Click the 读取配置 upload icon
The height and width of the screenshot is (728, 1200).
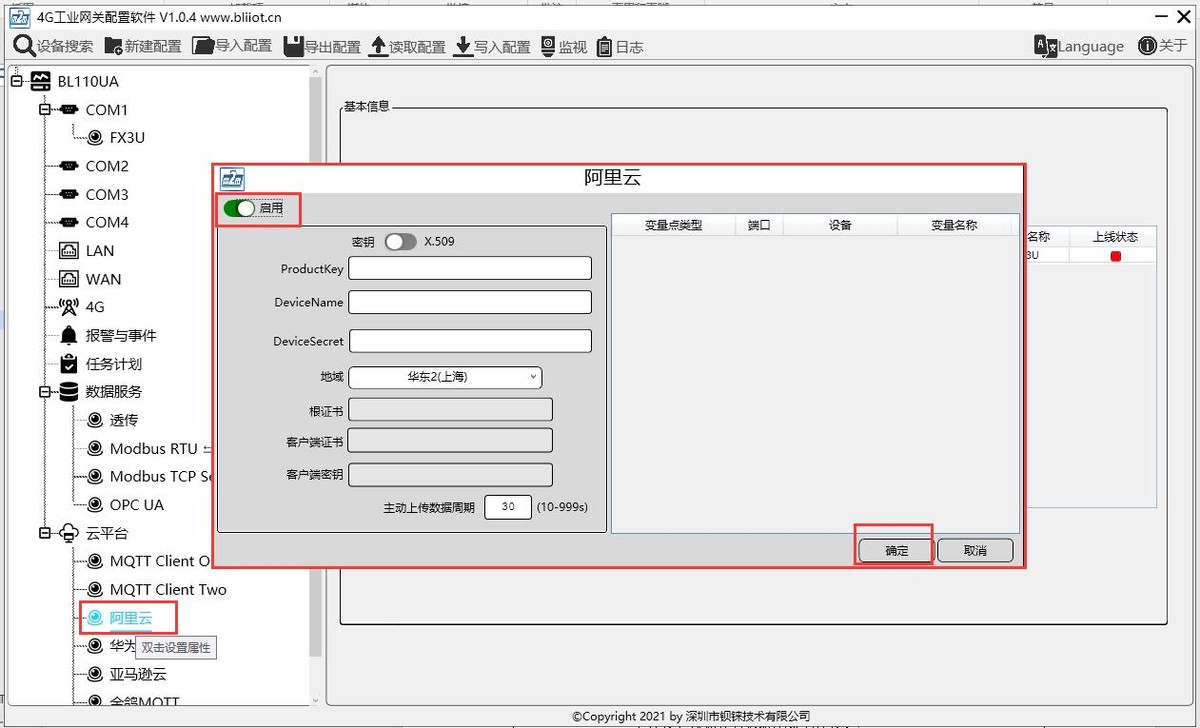coord(379,46)
